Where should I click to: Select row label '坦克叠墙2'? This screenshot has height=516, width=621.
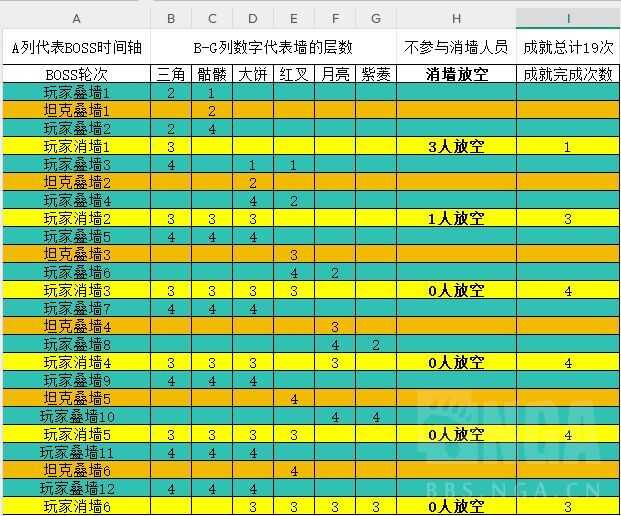click(76, 182)
